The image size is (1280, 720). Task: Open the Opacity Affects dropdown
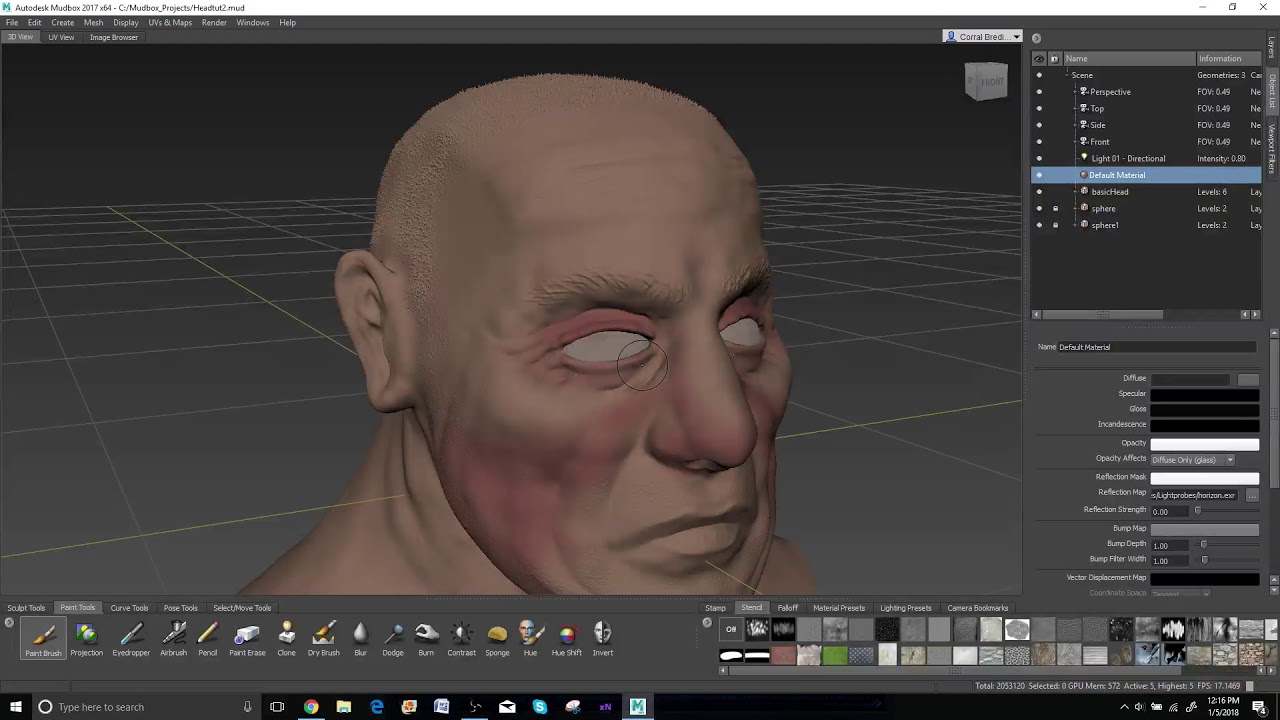(1193, 460)
